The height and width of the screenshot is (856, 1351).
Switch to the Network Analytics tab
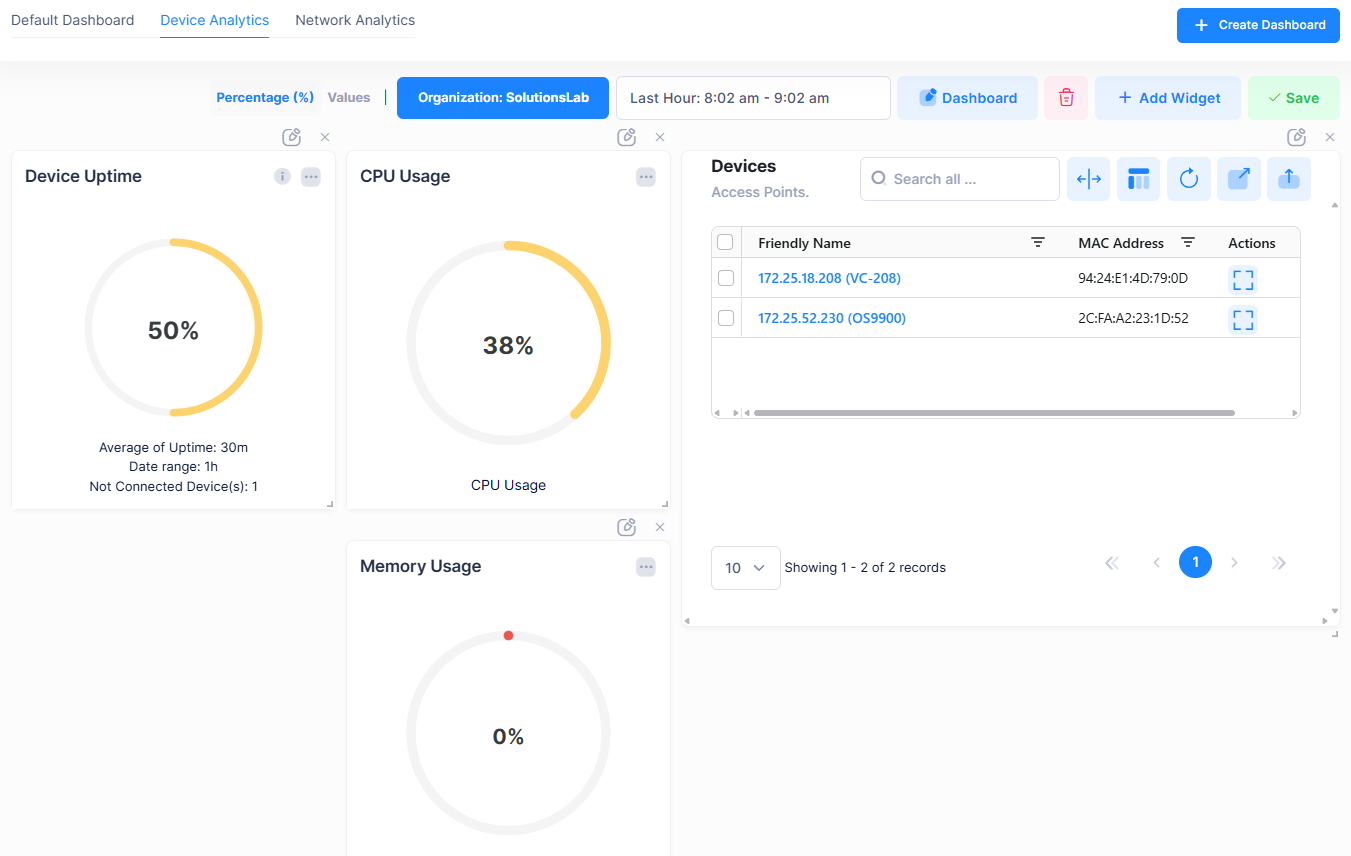[x=355, y=20]
